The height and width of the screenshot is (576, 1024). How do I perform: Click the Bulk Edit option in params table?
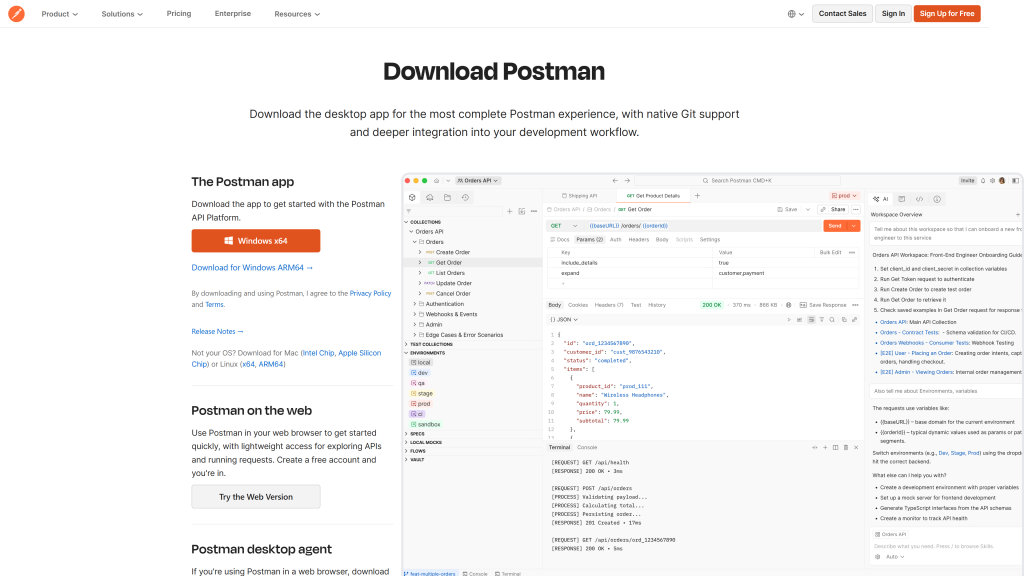coord(830,252)
